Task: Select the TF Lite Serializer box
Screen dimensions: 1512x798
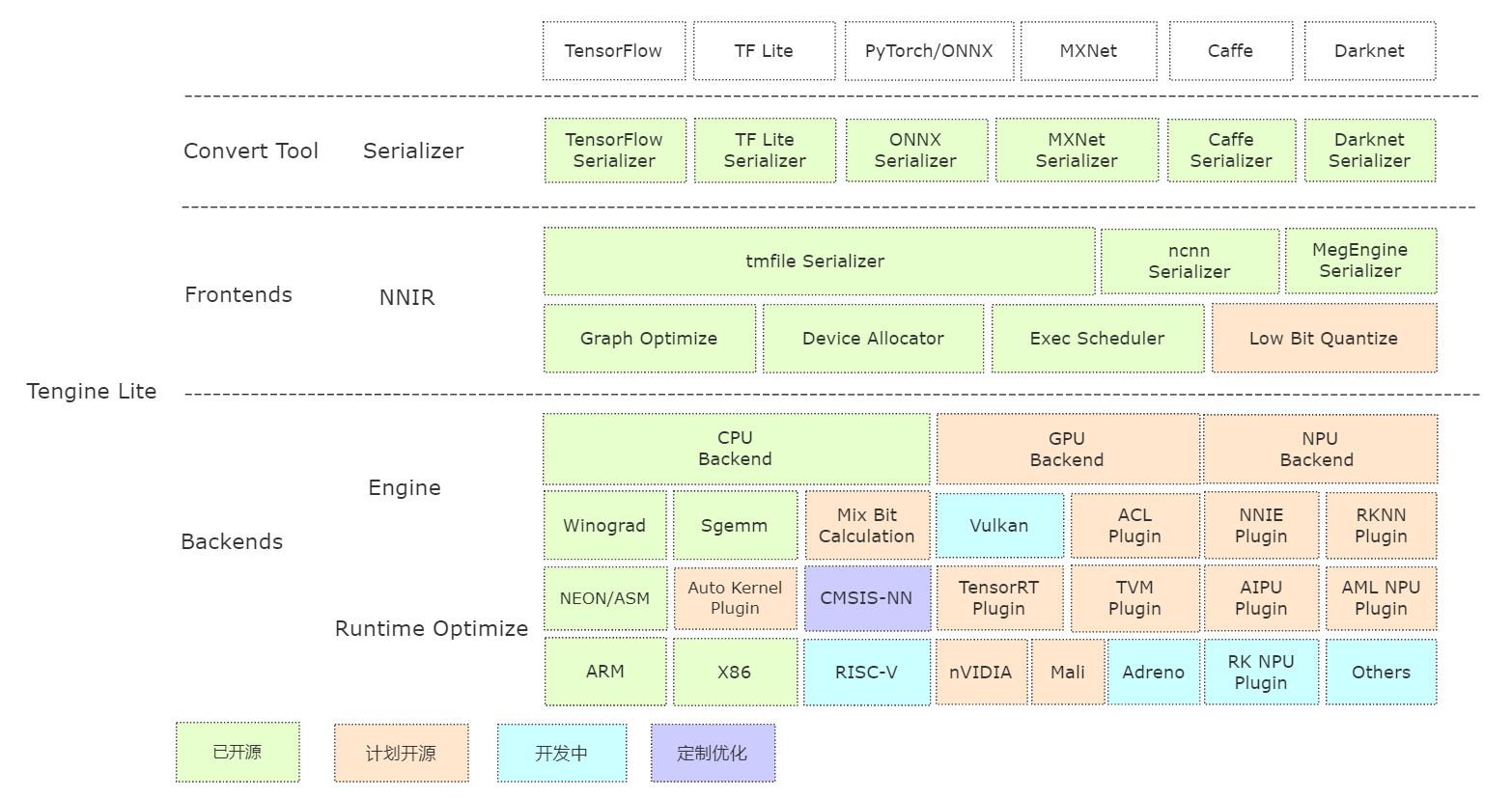Action: 765,151
